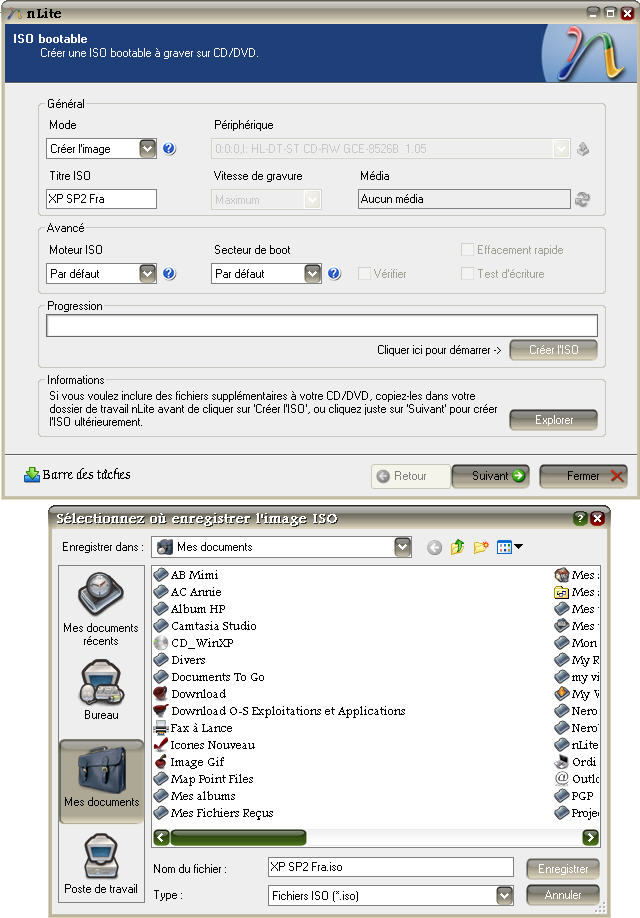Toggle the Effacement rapide checkbox
The width and height of the screenshot is (640, 918).
click(467, 250)
